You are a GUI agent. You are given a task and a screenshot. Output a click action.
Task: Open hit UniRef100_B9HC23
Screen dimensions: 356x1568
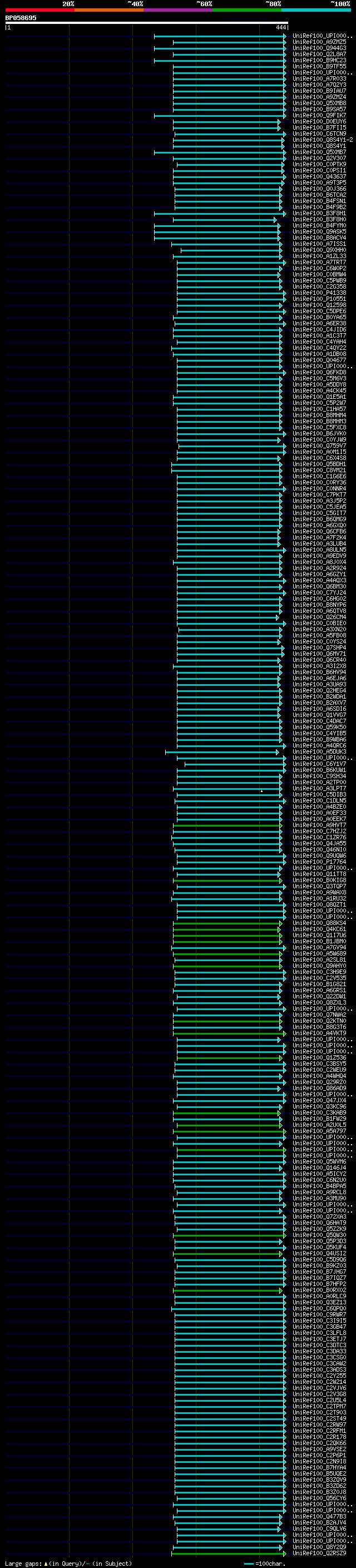tap(319, 60)
